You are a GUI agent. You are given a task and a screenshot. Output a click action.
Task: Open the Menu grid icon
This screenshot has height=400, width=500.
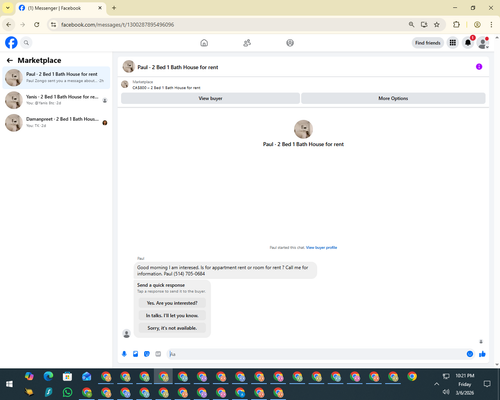point(453,43)
